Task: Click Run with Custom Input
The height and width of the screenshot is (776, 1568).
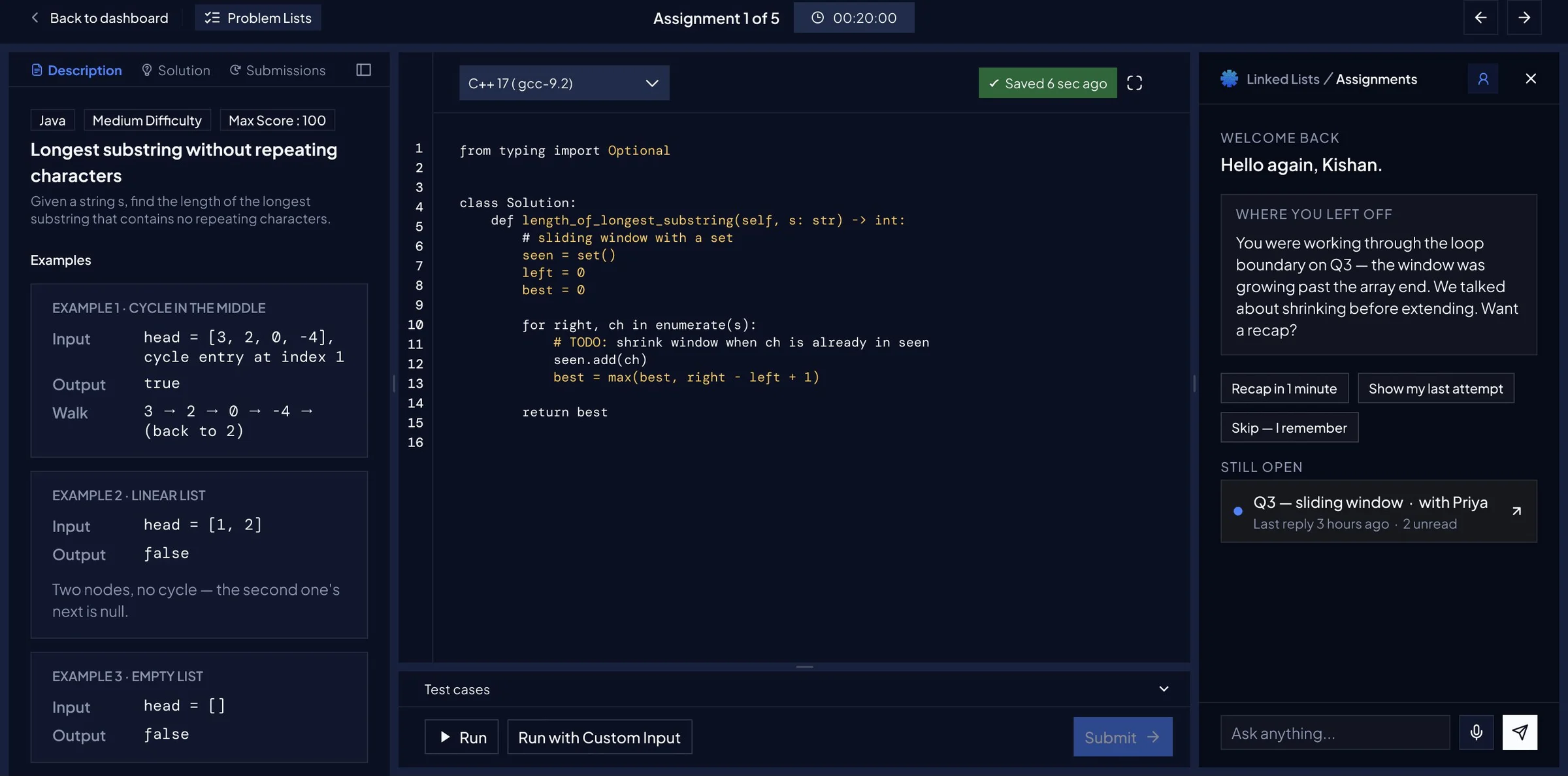Action: [599, 737]
